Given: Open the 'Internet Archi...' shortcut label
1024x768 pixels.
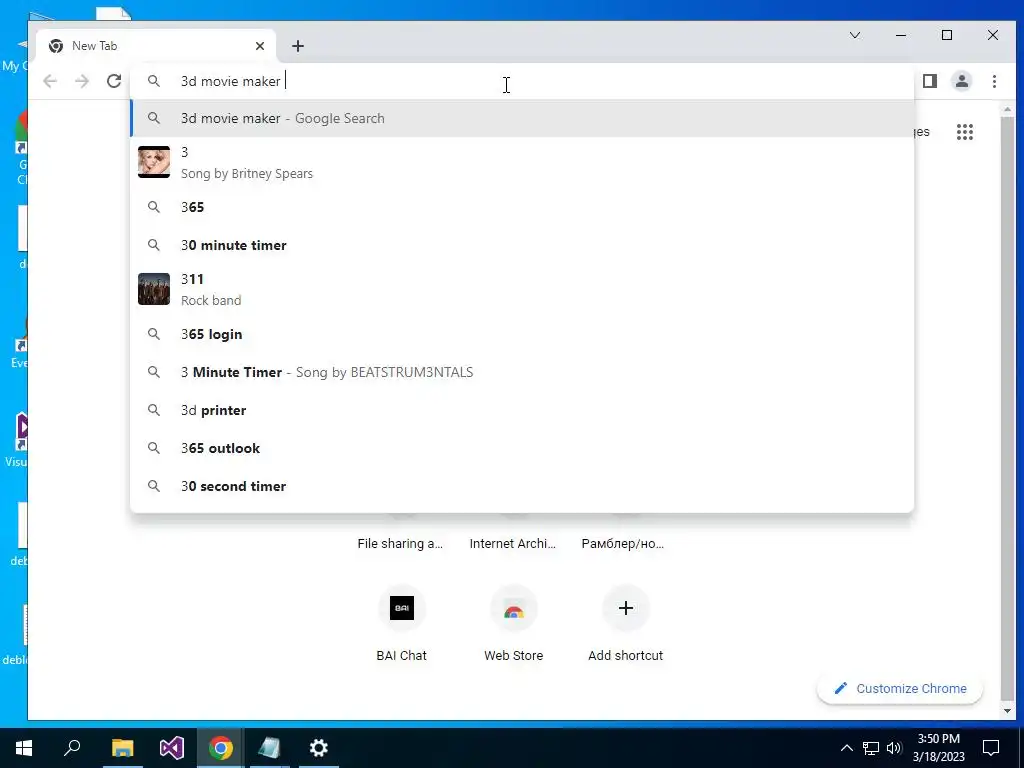Looking at the screenshot, I should coord(513,543).
